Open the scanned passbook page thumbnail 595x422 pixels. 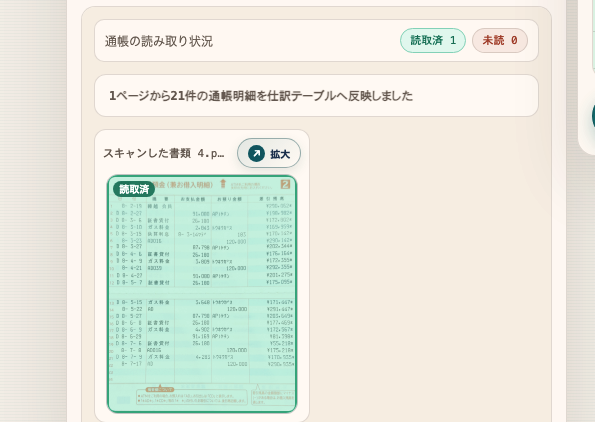tap(202, 294)
